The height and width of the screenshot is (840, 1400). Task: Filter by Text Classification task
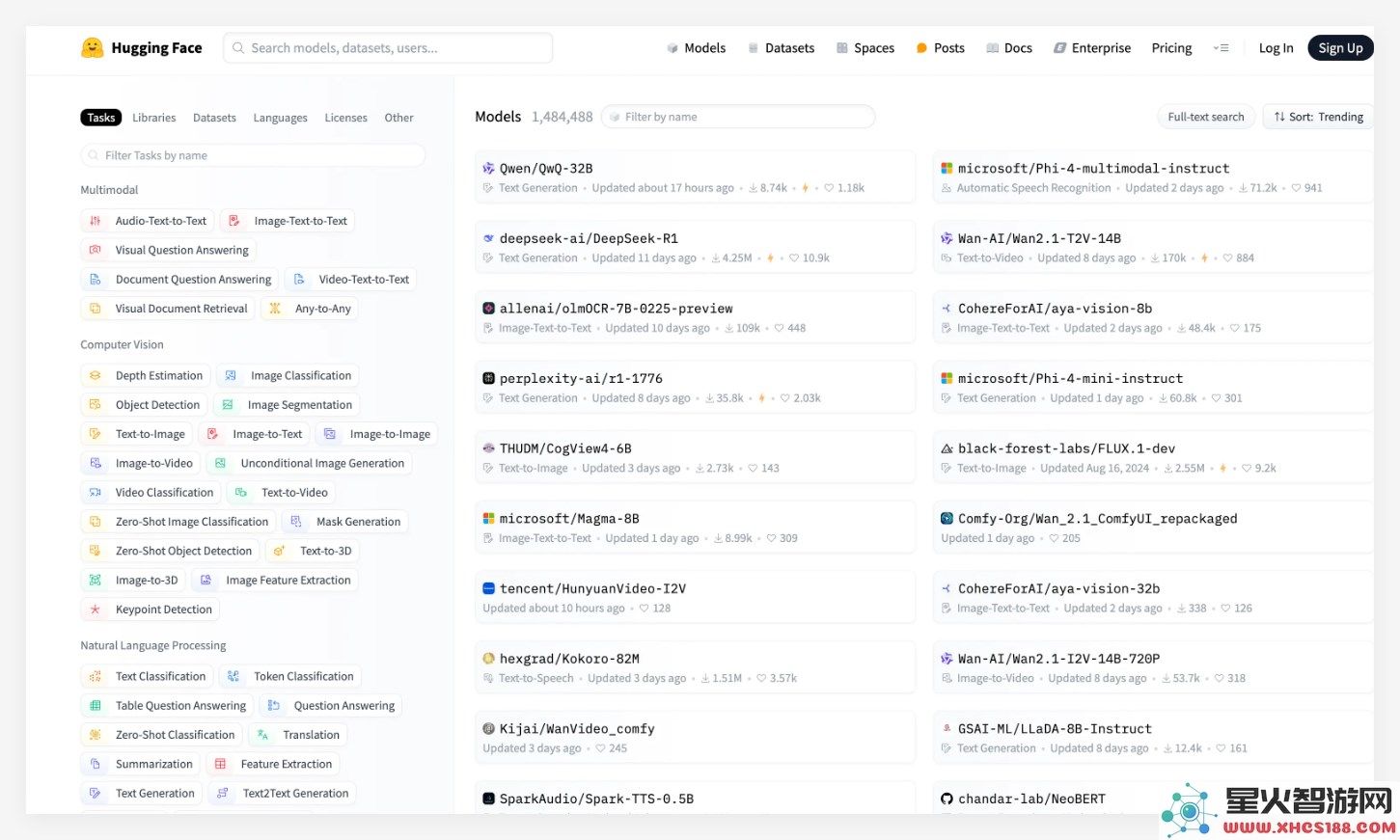pos(148,677)
